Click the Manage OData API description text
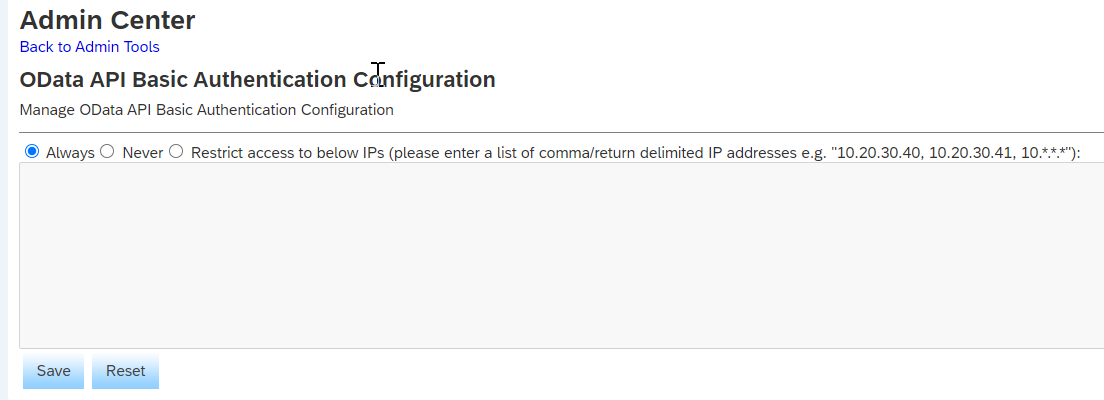Image resolution: width=1104 pixels, height=400 pixels. coord(206,110)
